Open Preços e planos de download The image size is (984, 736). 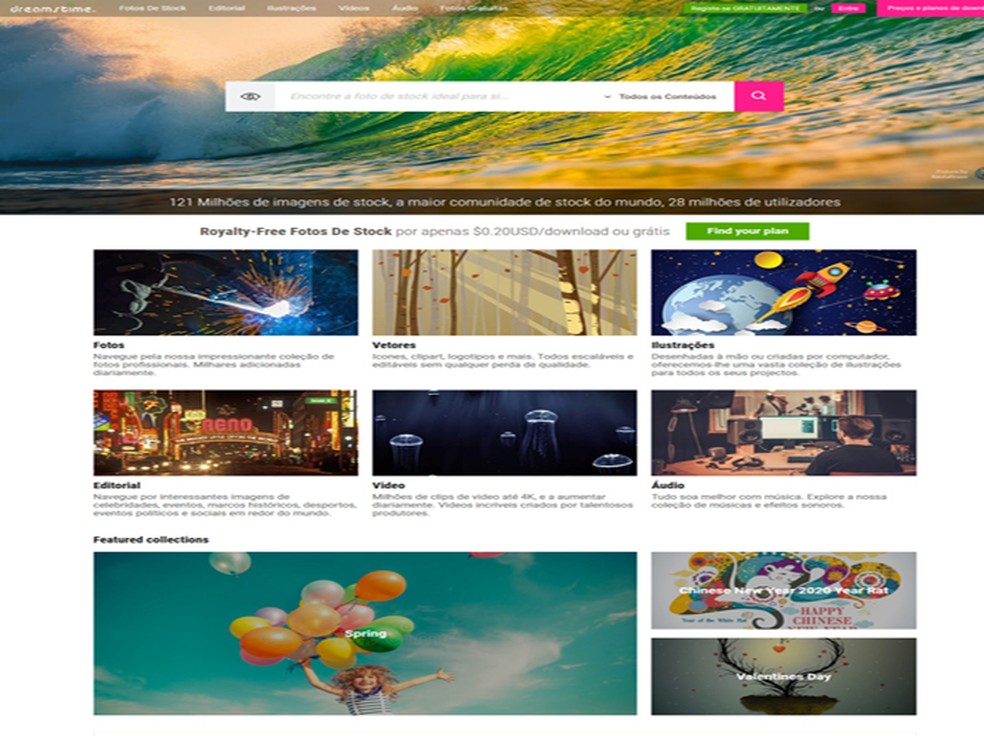pyautogui.click(x=932, y=8)
